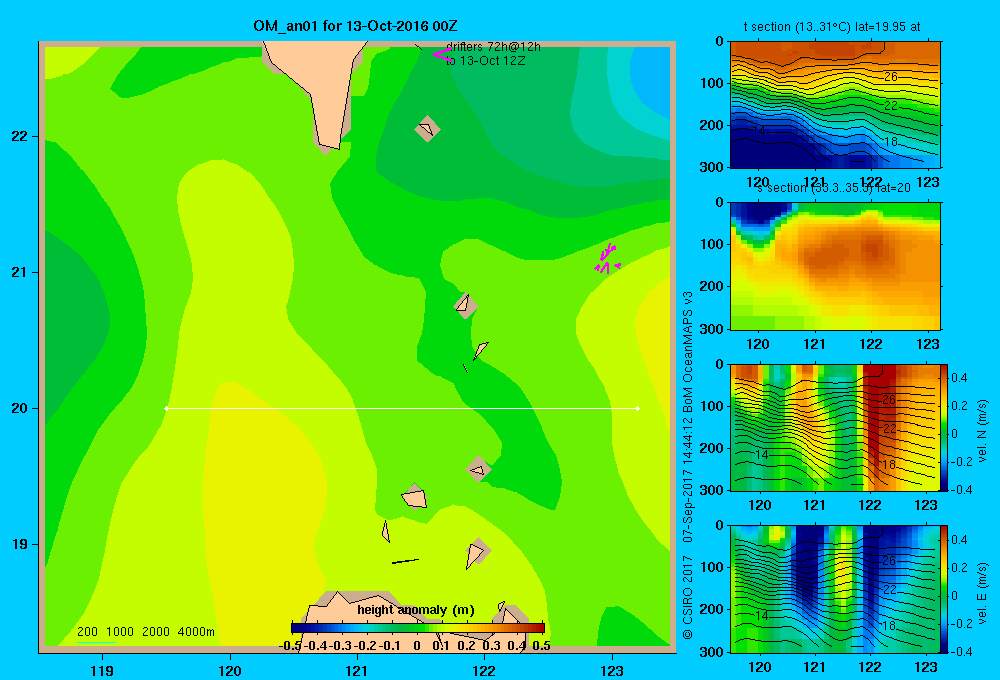1000x680 pixels.
Task: Click the east end of the white section line
Action: [x=638, y=408]
